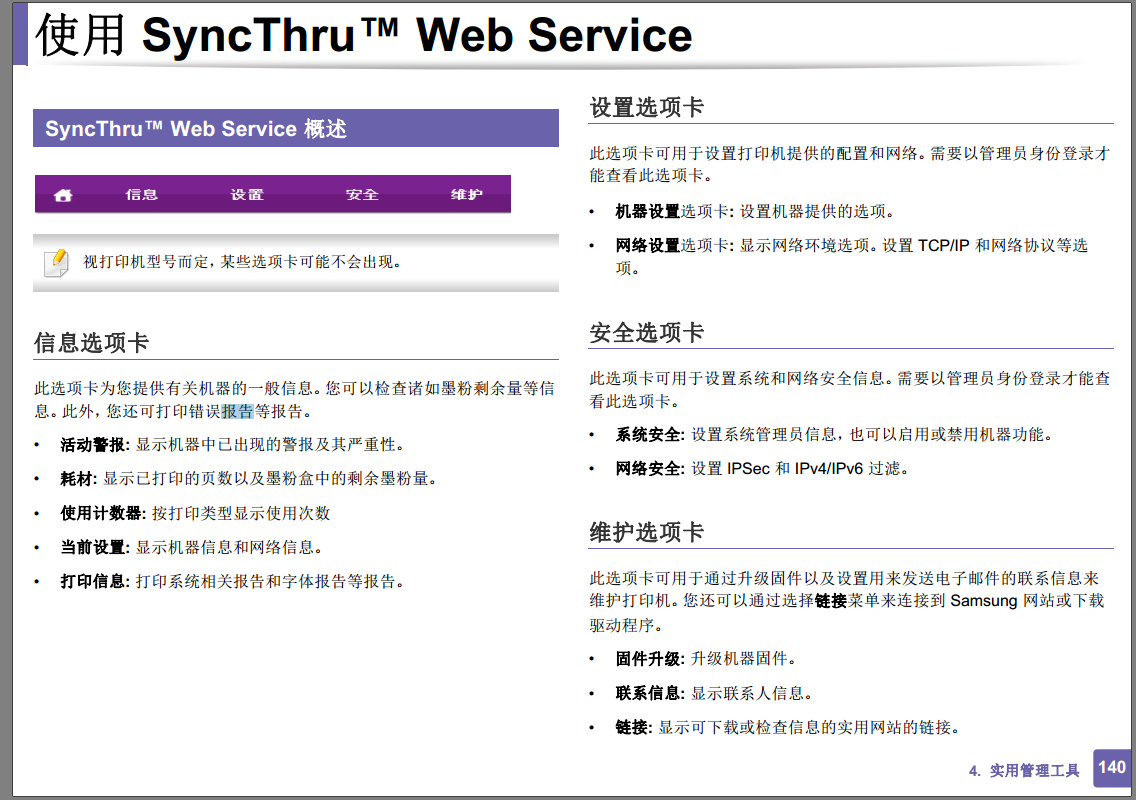Click the heading "维护选项卡"
This screenshot has width=1136, height=800.
click(x=646, y=532)
